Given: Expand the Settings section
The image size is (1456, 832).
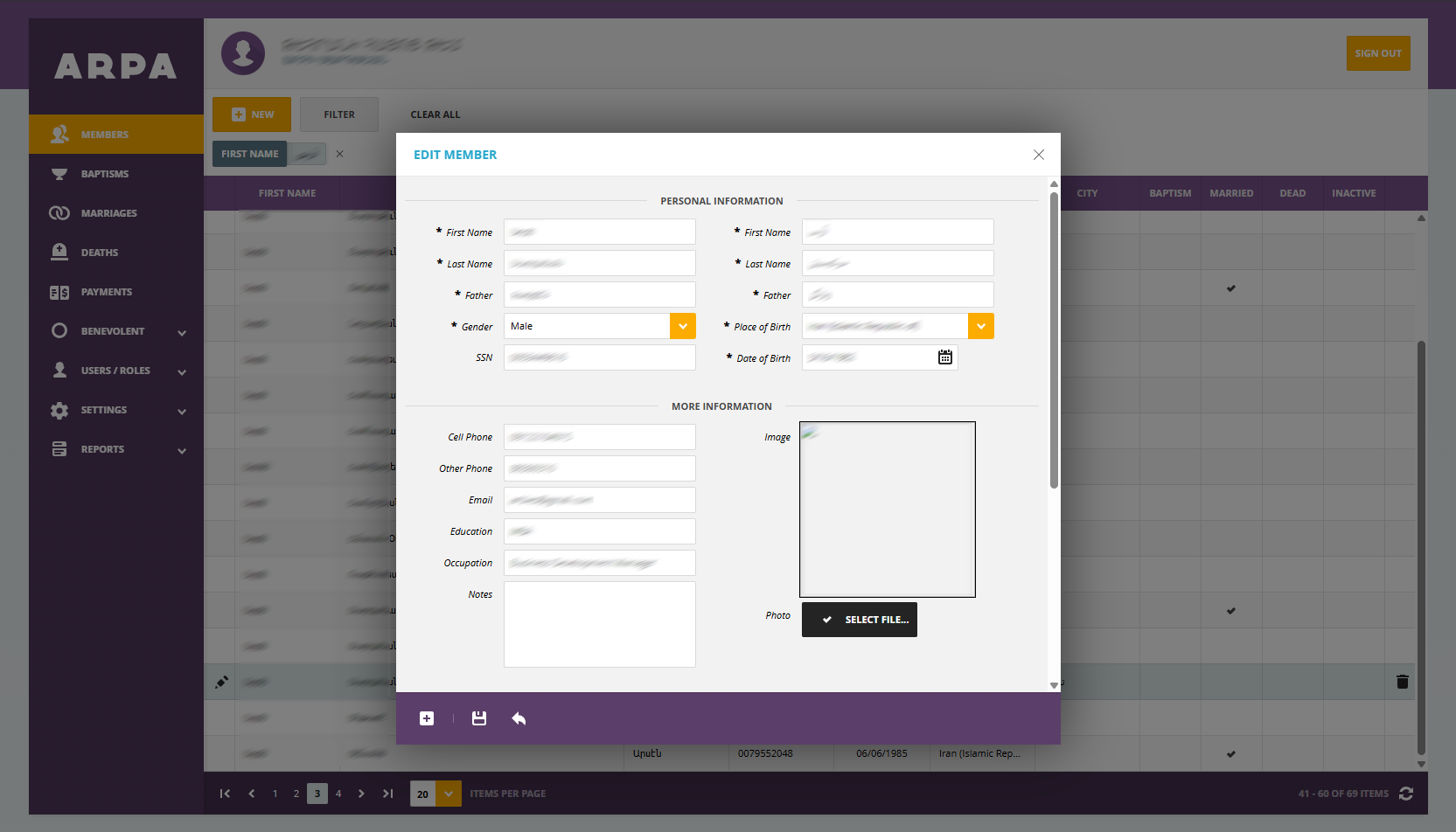Looking at the screenshot, I should pyautogui.click(x=104, y=409).
